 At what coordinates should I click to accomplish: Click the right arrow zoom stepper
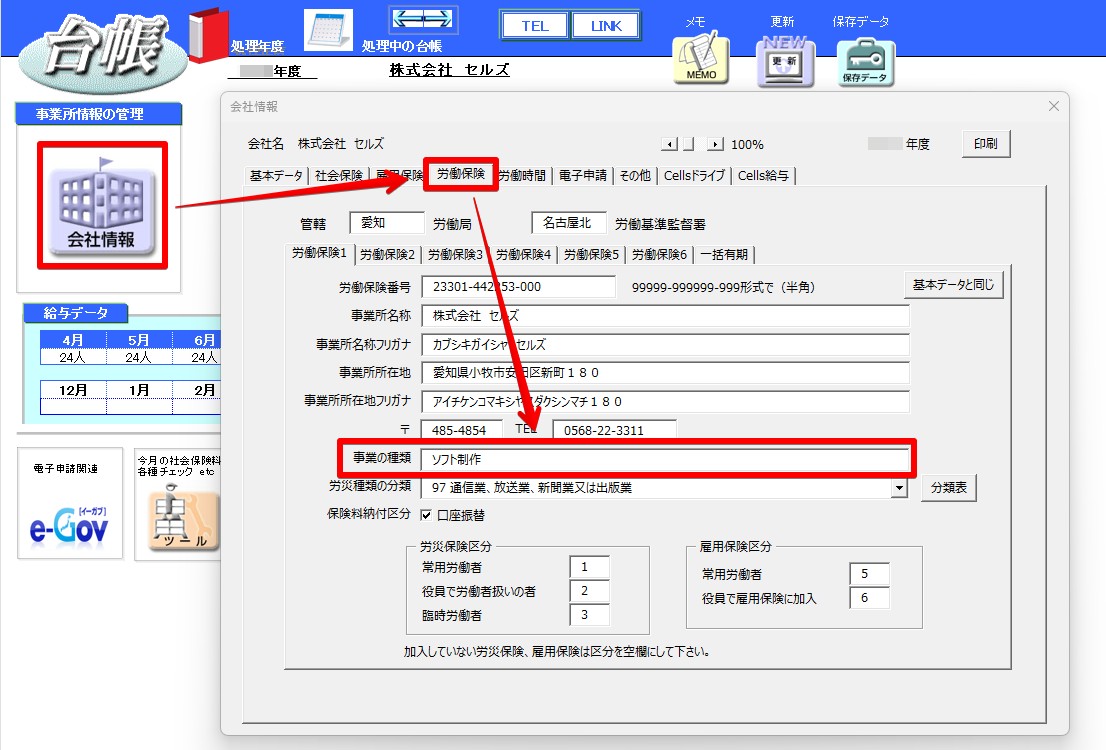pyautogui.click(x=716, y=143)
